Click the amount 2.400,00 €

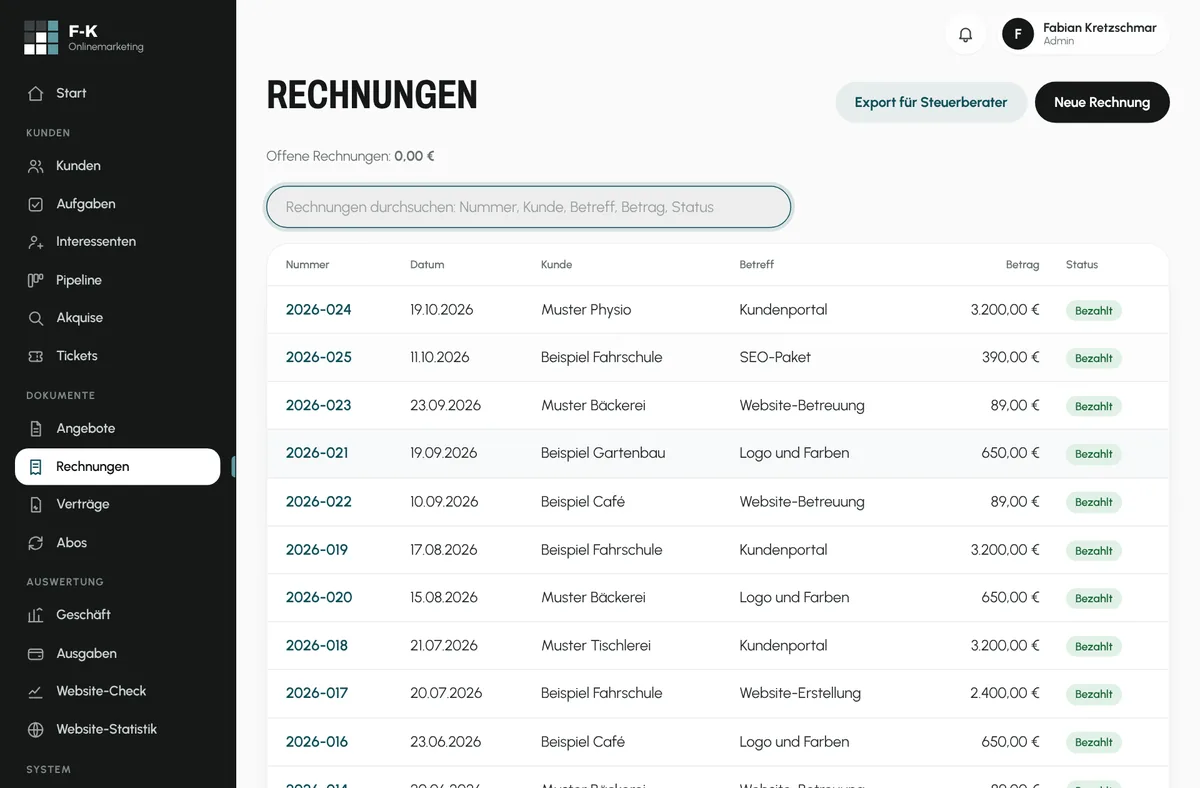tap(1005, 693)
